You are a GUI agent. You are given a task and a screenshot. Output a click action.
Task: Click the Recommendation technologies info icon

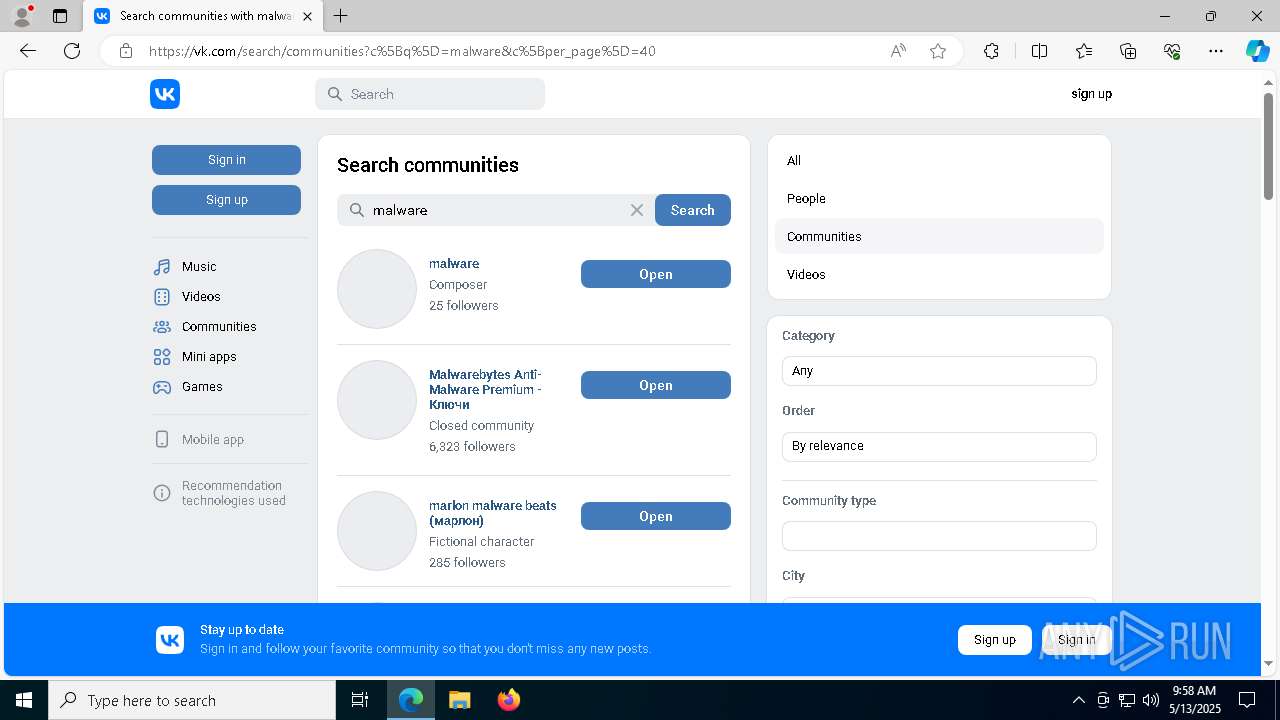(162, 493)
